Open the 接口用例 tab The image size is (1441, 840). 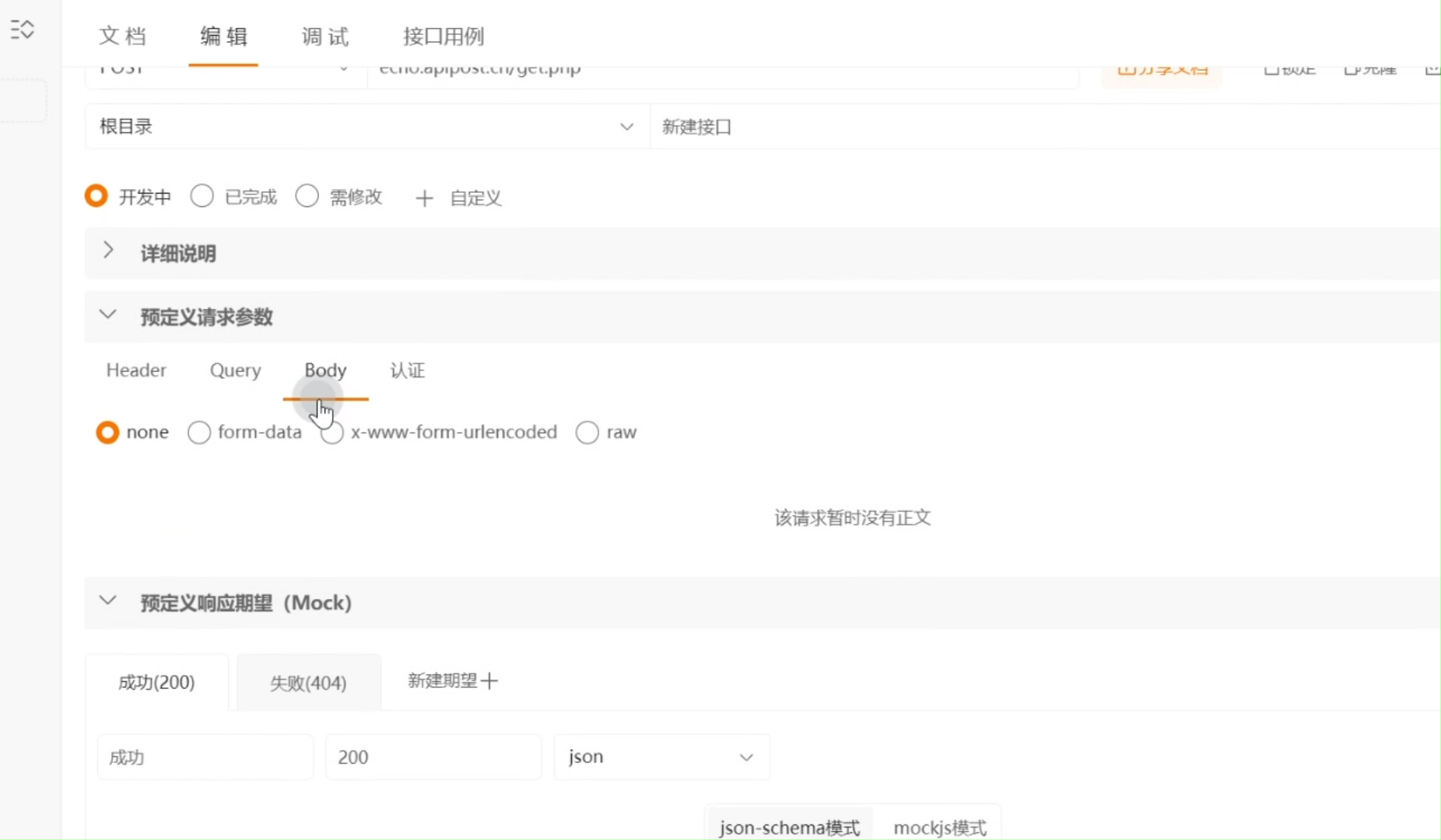(x=444, y=37)
